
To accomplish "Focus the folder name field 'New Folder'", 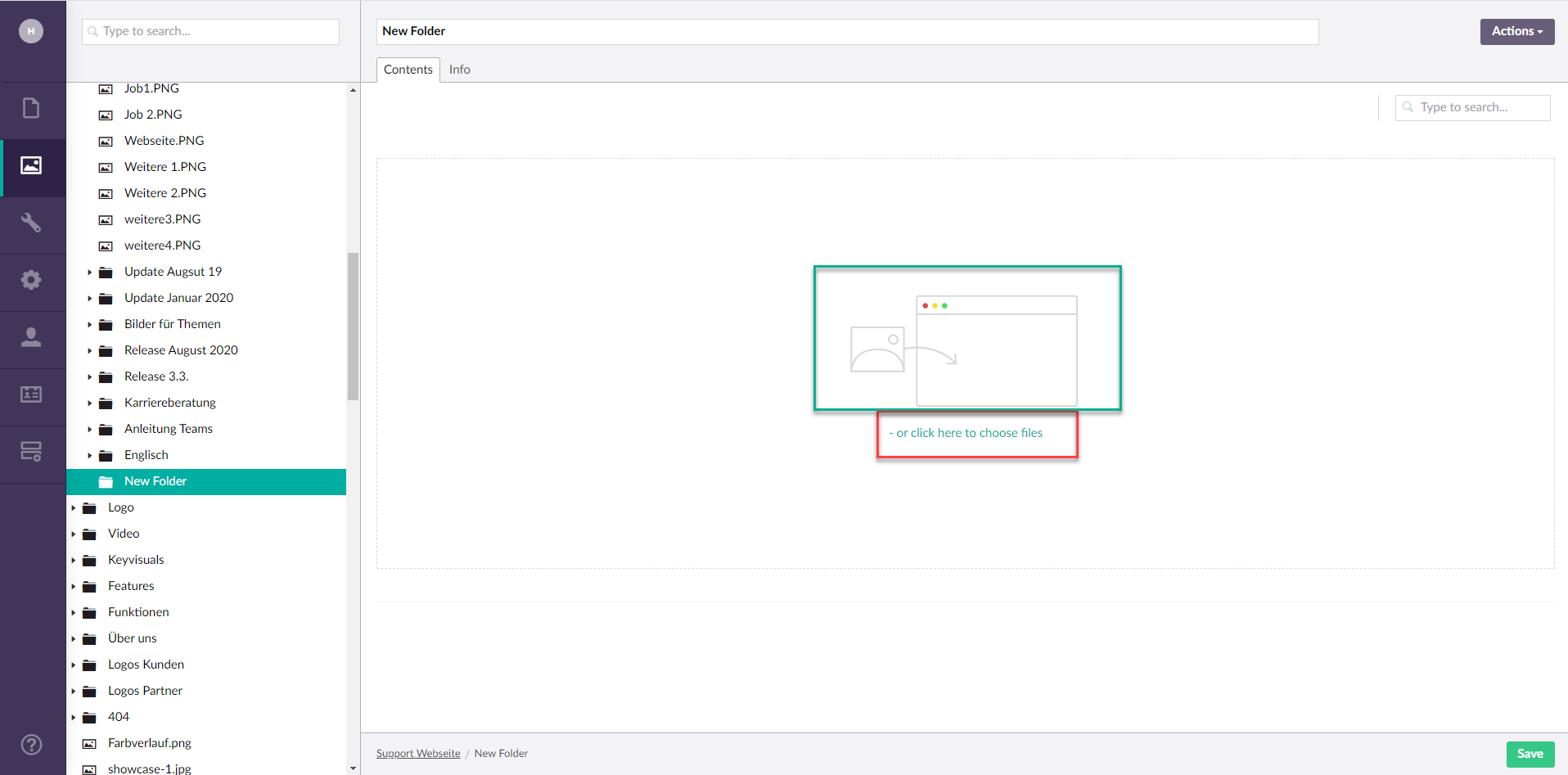I will pos(847,31).
